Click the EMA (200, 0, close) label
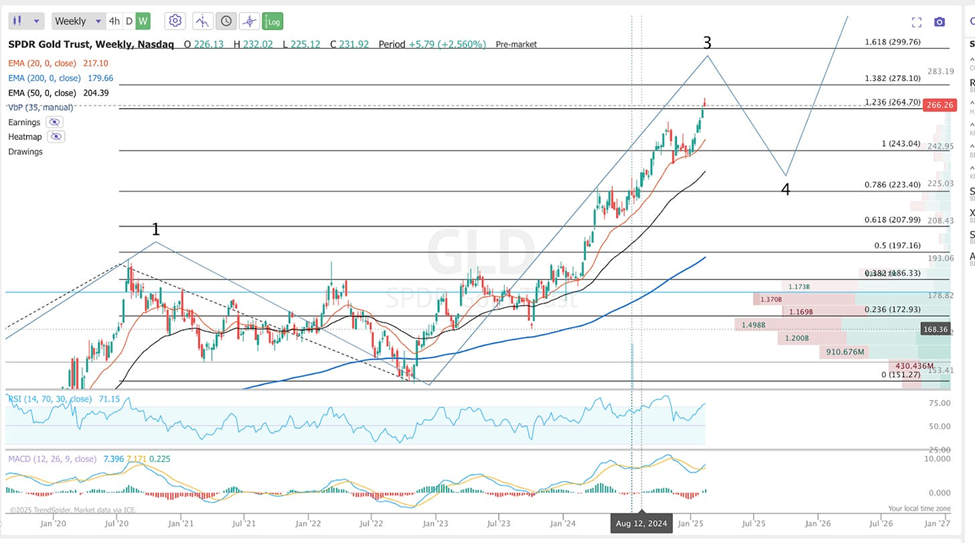Viewport: 975px width, 543px height. [x=44, y=78]
